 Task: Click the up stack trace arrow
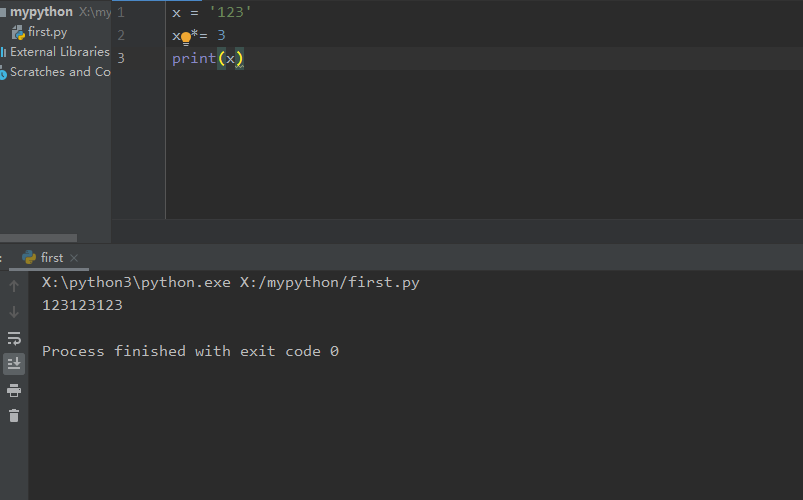click(14, 286)
